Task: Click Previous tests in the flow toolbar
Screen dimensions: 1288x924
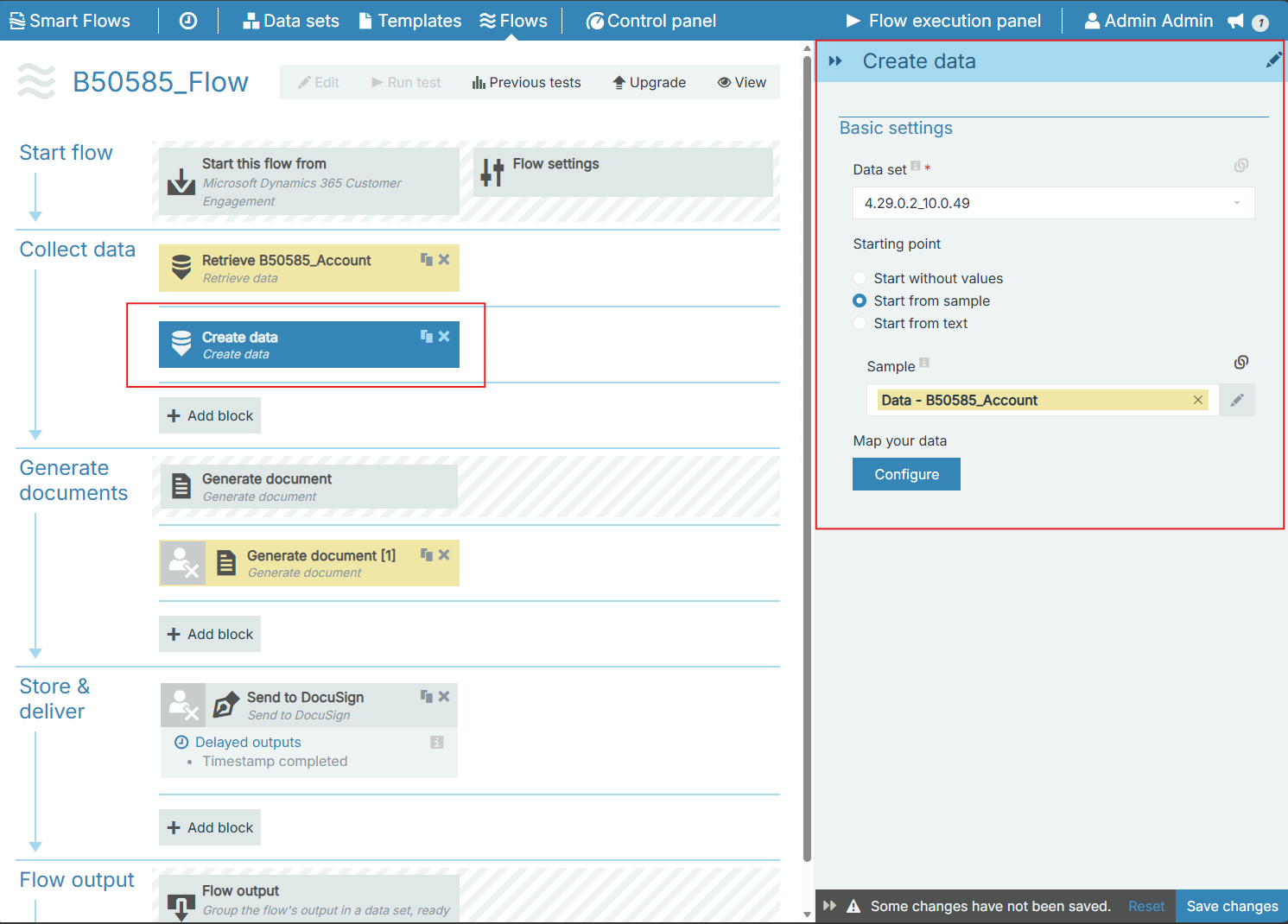Action: 526,82
